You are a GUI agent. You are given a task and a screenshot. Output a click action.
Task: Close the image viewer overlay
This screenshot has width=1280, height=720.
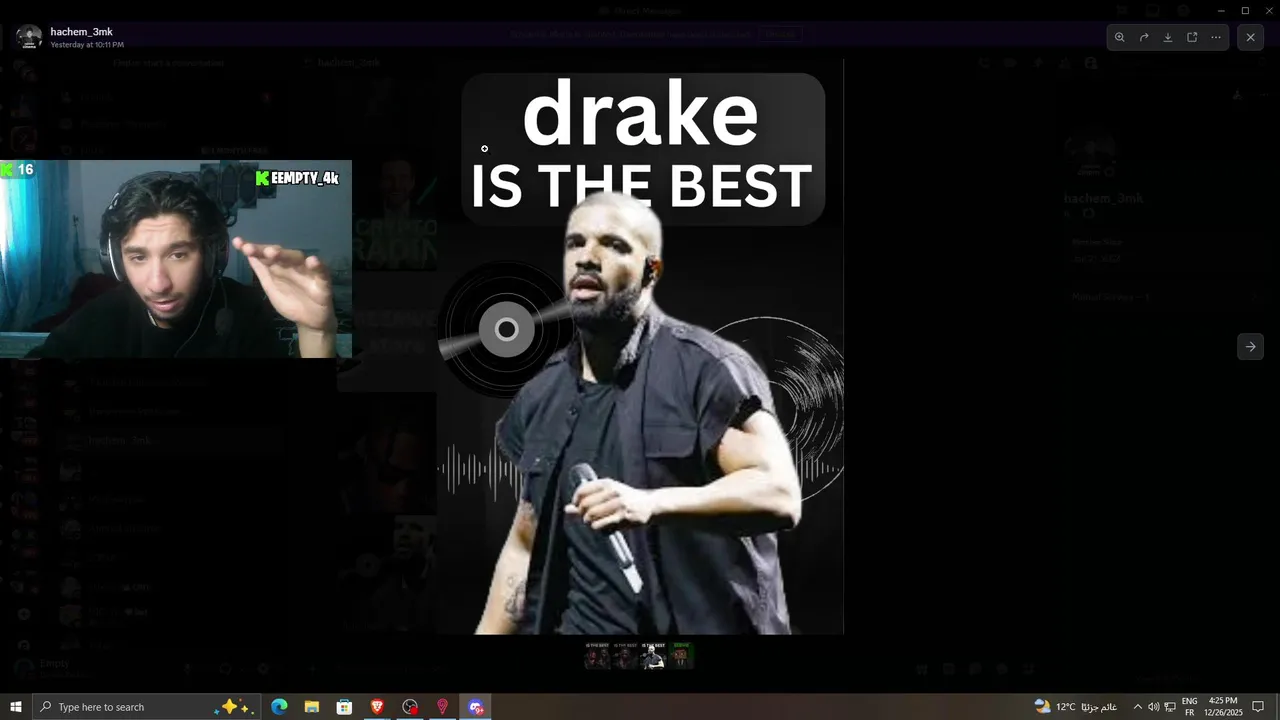[1250, 37]
